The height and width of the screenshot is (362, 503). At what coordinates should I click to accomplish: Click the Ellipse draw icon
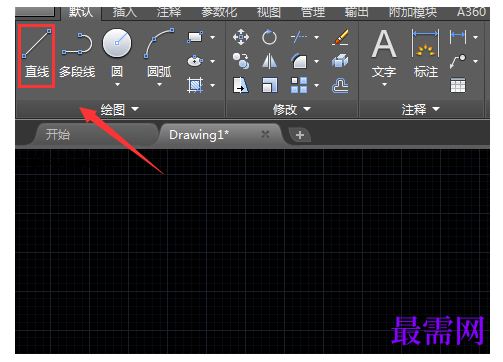click(x=195, y=61)
